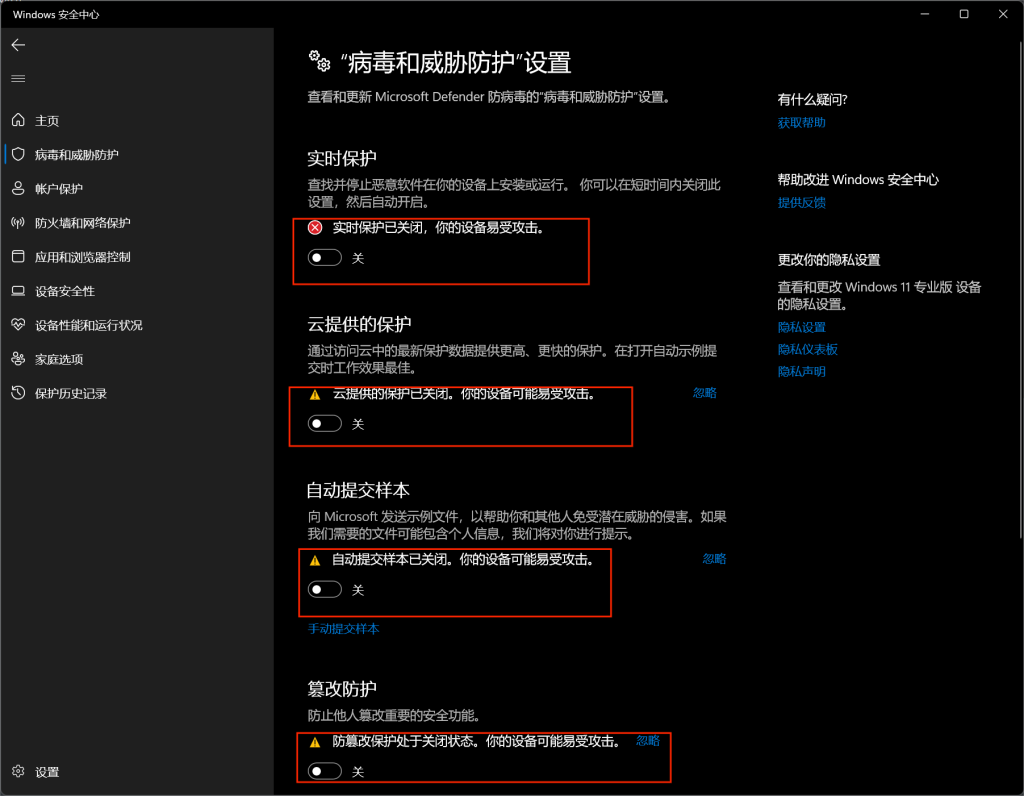Image resolution: width=1024 pixels, height=796 pixels.
Task: Click the 提供反馈 link
Action: pos(801,202)
